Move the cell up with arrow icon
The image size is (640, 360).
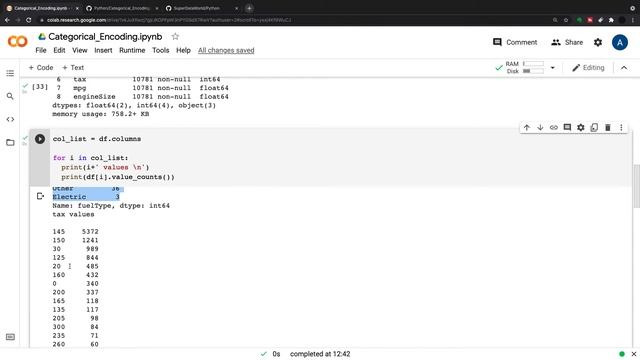[527, 128]
